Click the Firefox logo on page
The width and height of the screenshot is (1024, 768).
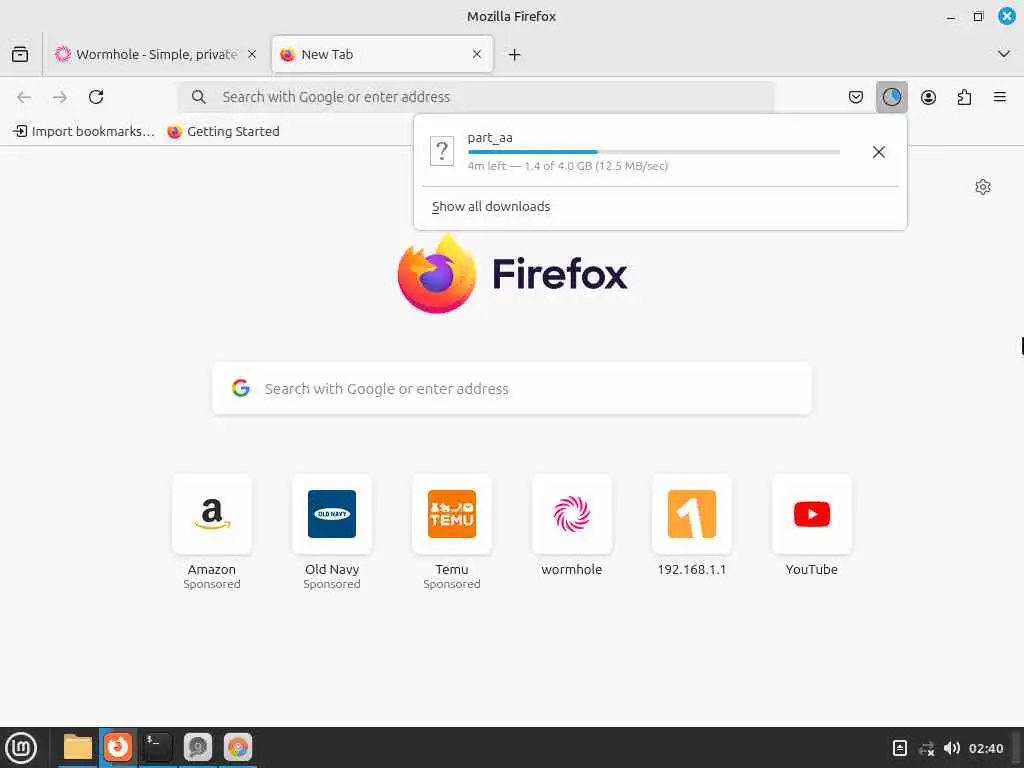tap(512, 274)
